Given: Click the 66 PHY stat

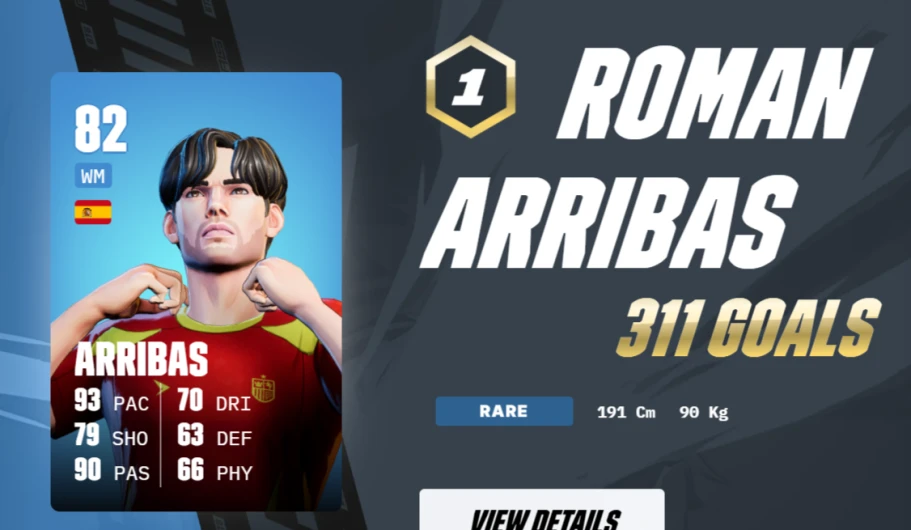Looking at the screenshot, I should click(x=215, y=471).
